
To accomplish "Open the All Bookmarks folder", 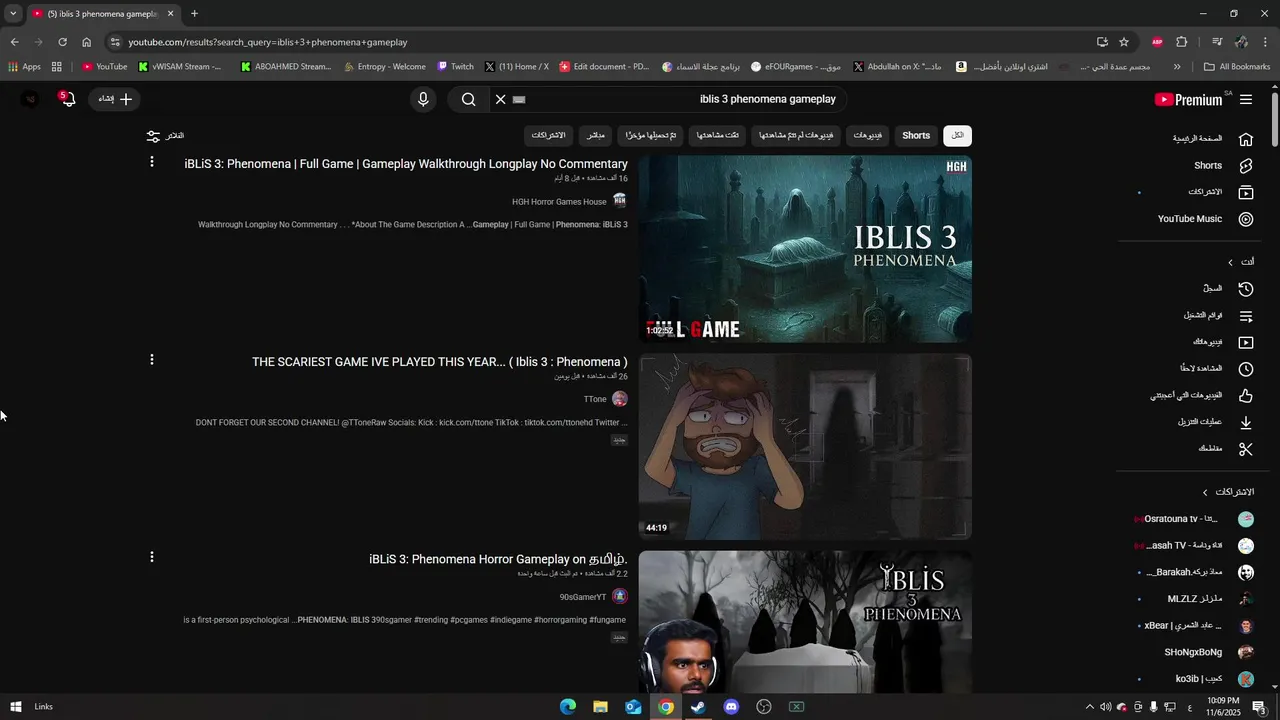I will (x=1237, y=67).
